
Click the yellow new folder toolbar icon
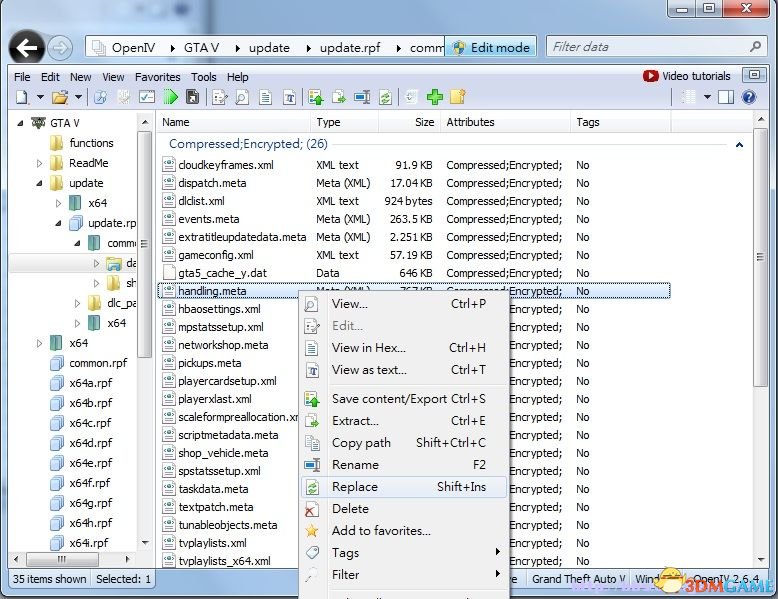click(457, 97)
